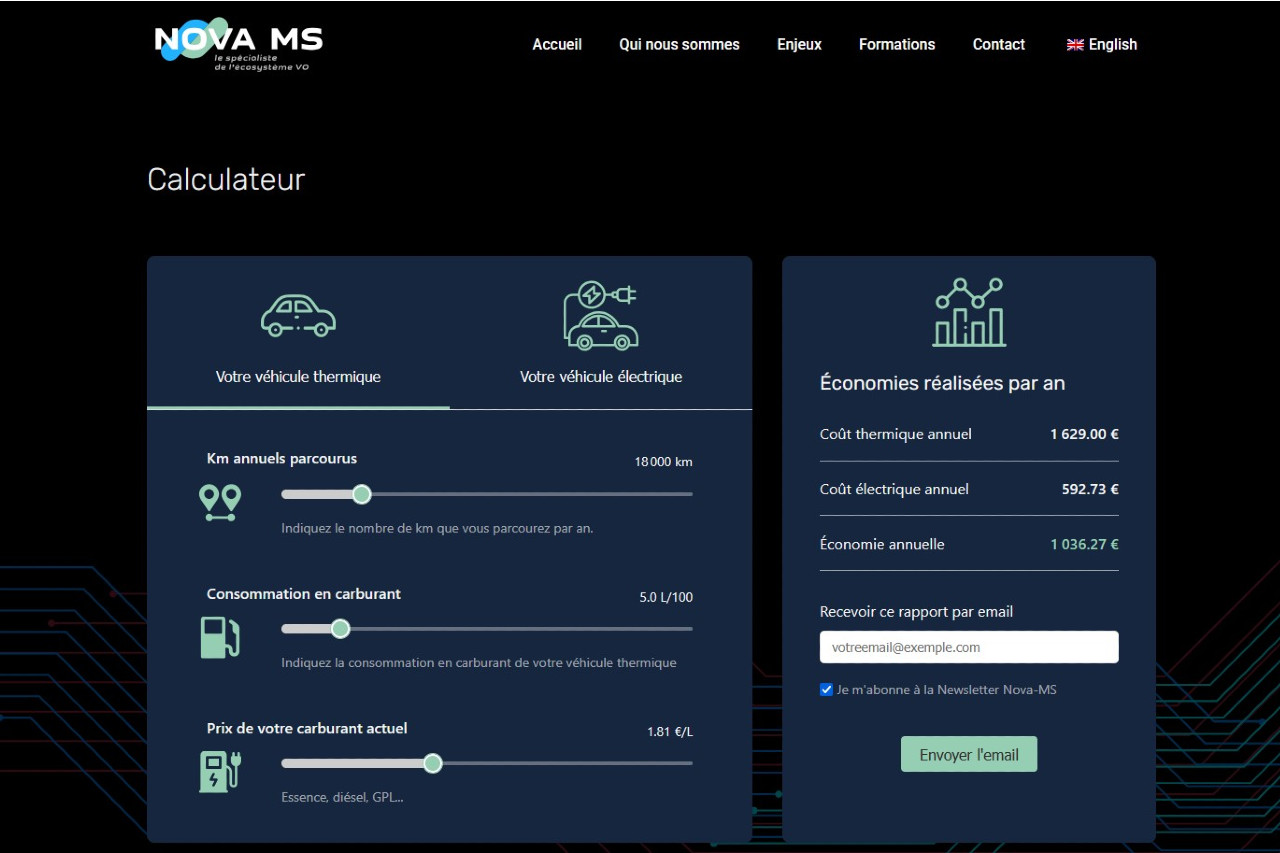Click the km per year hint text
Screen dimensions: 1280x853
437,528
